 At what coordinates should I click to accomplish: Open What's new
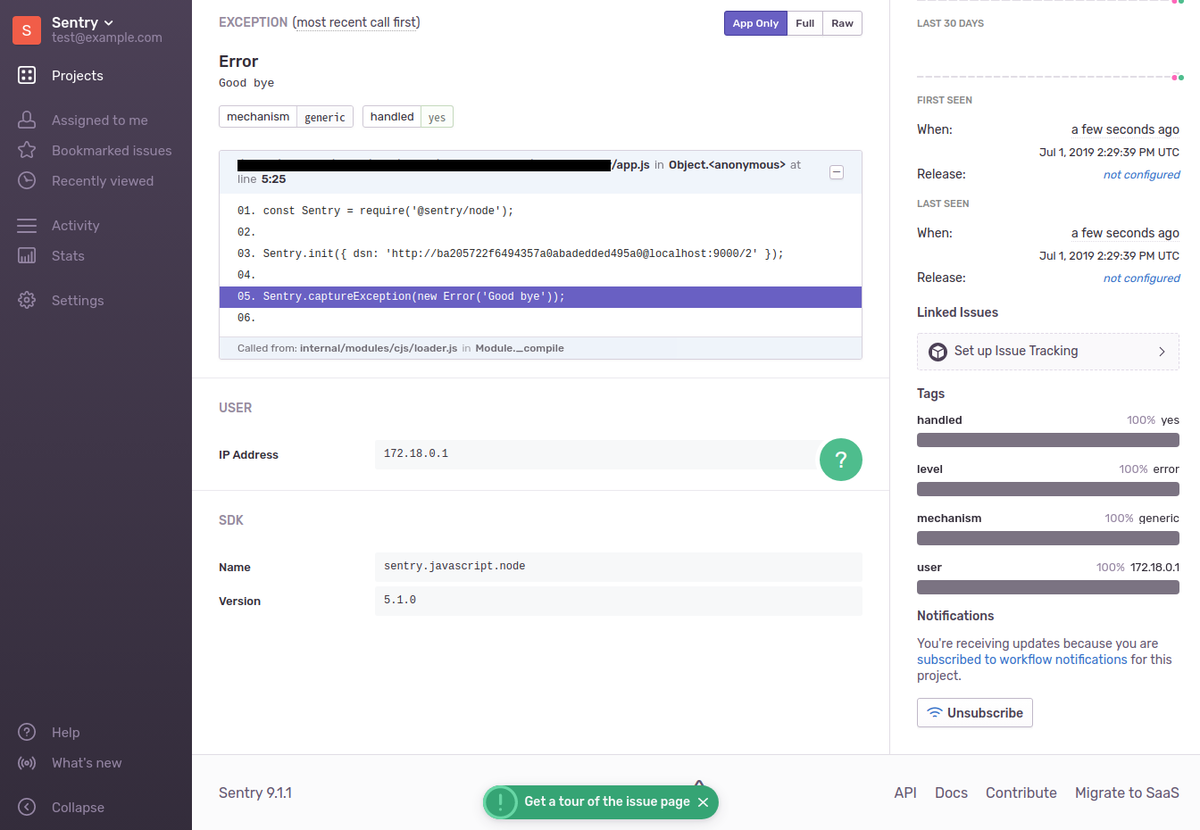click(x=86, y=763)
